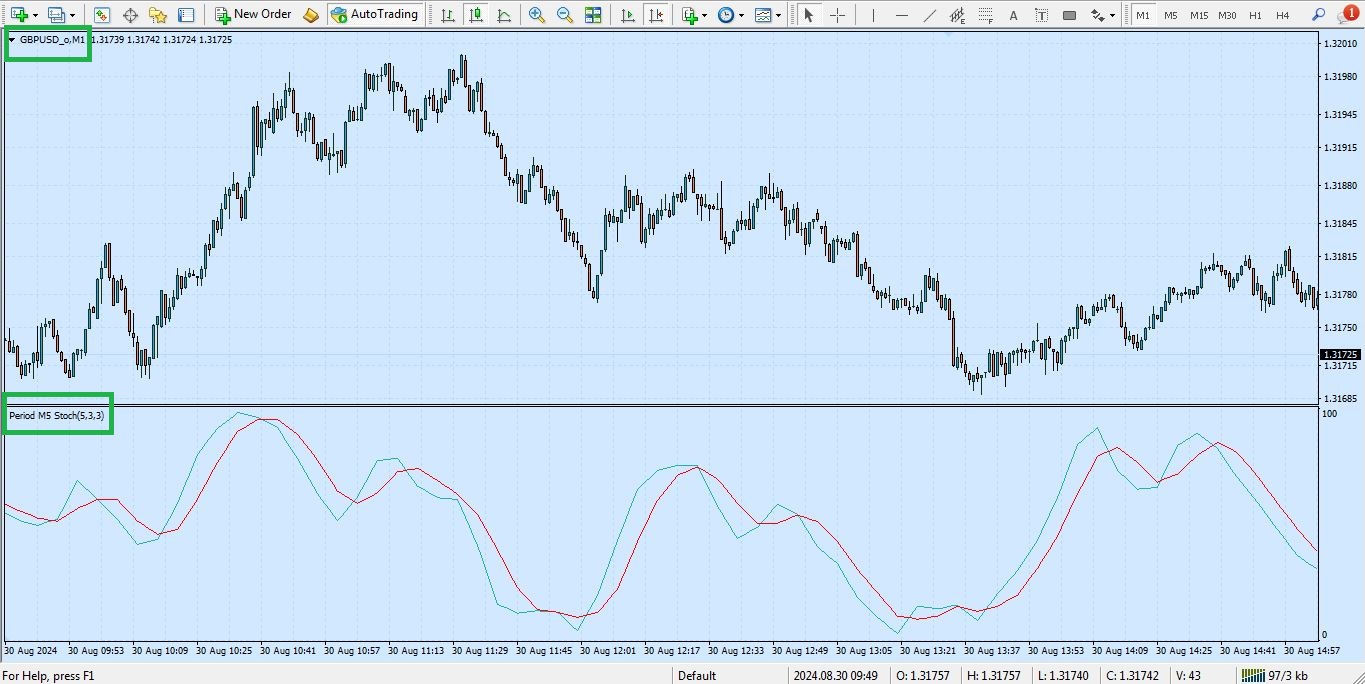The image size is (1365, 684).
Task: Open the notifications chat bubble
Action: click(x=1348, y=14)
